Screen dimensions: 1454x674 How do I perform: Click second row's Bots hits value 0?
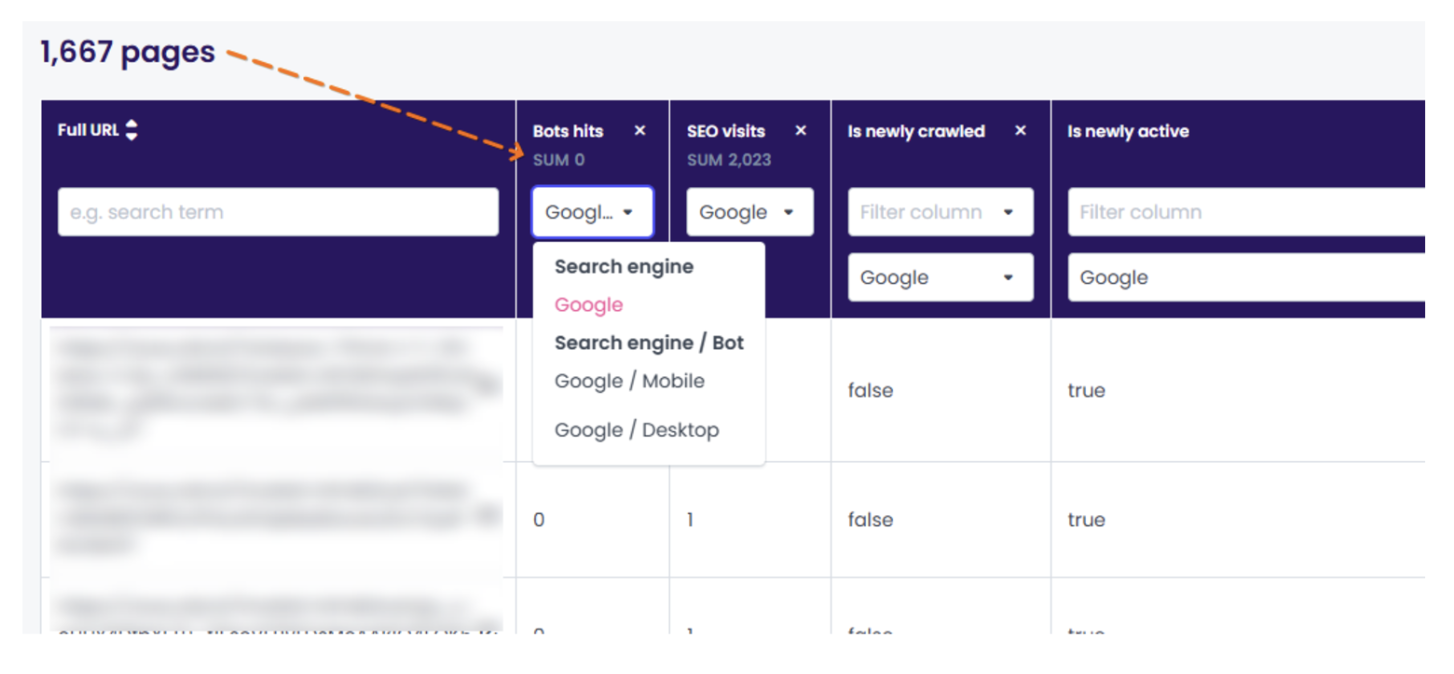539,520
